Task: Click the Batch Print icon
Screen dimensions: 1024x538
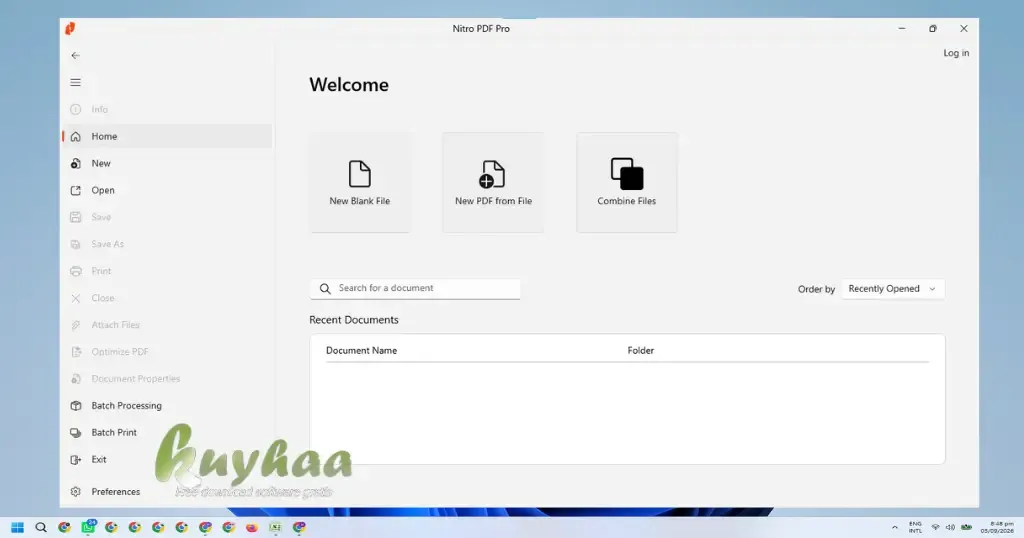Action: point(76,432)
